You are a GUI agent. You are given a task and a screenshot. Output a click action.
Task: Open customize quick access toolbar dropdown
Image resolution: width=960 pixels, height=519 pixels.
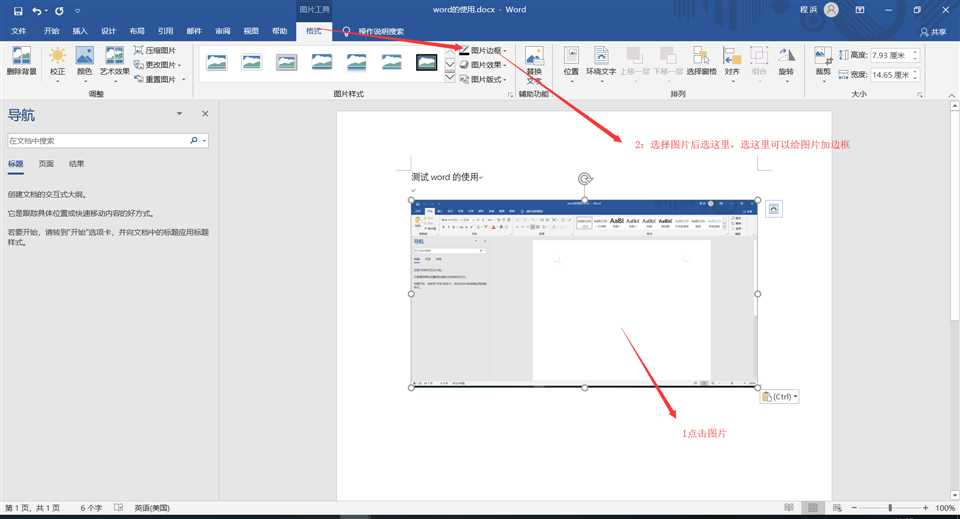77,11
